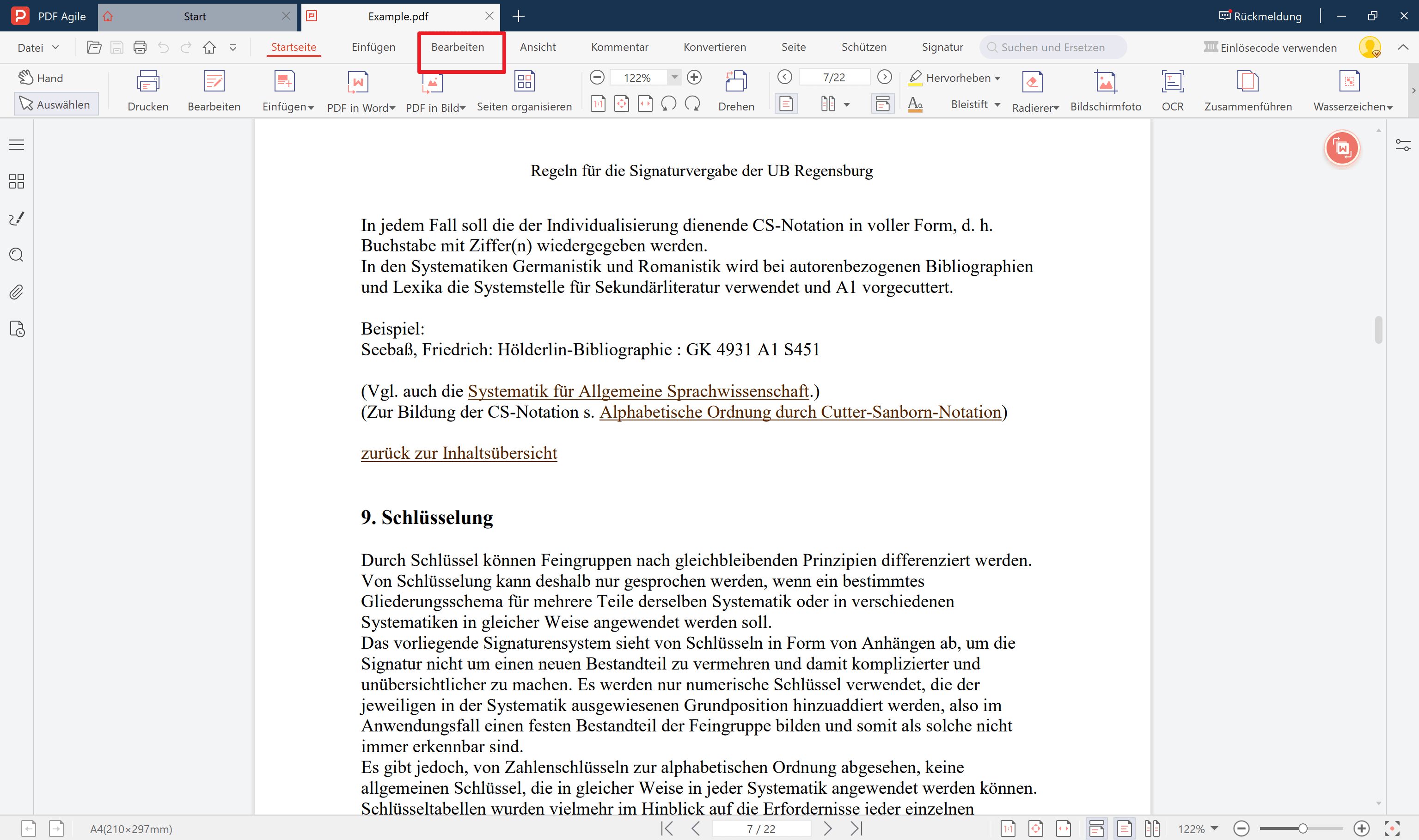Activate the Hand tool
The height and width of the screenshot is (840, 1419).
click(x=40, y=78)
